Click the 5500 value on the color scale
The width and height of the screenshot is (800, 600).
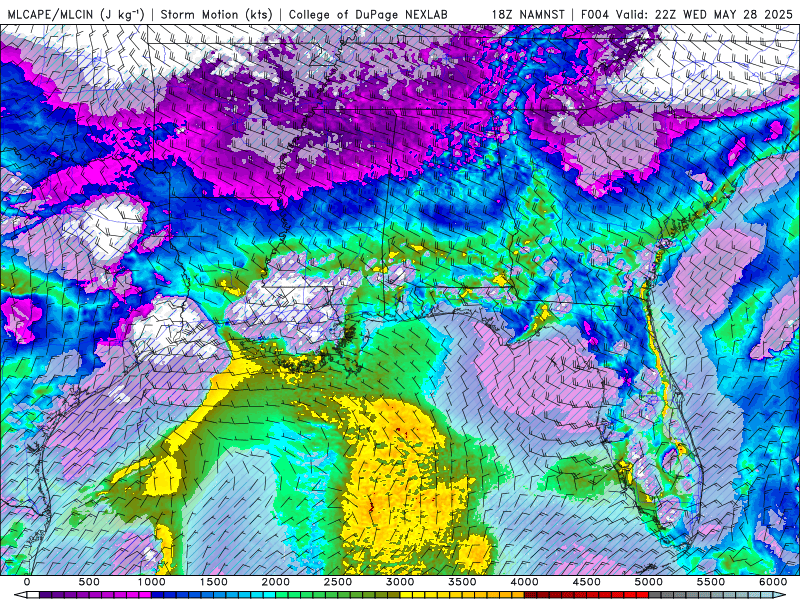coord(711,582)
